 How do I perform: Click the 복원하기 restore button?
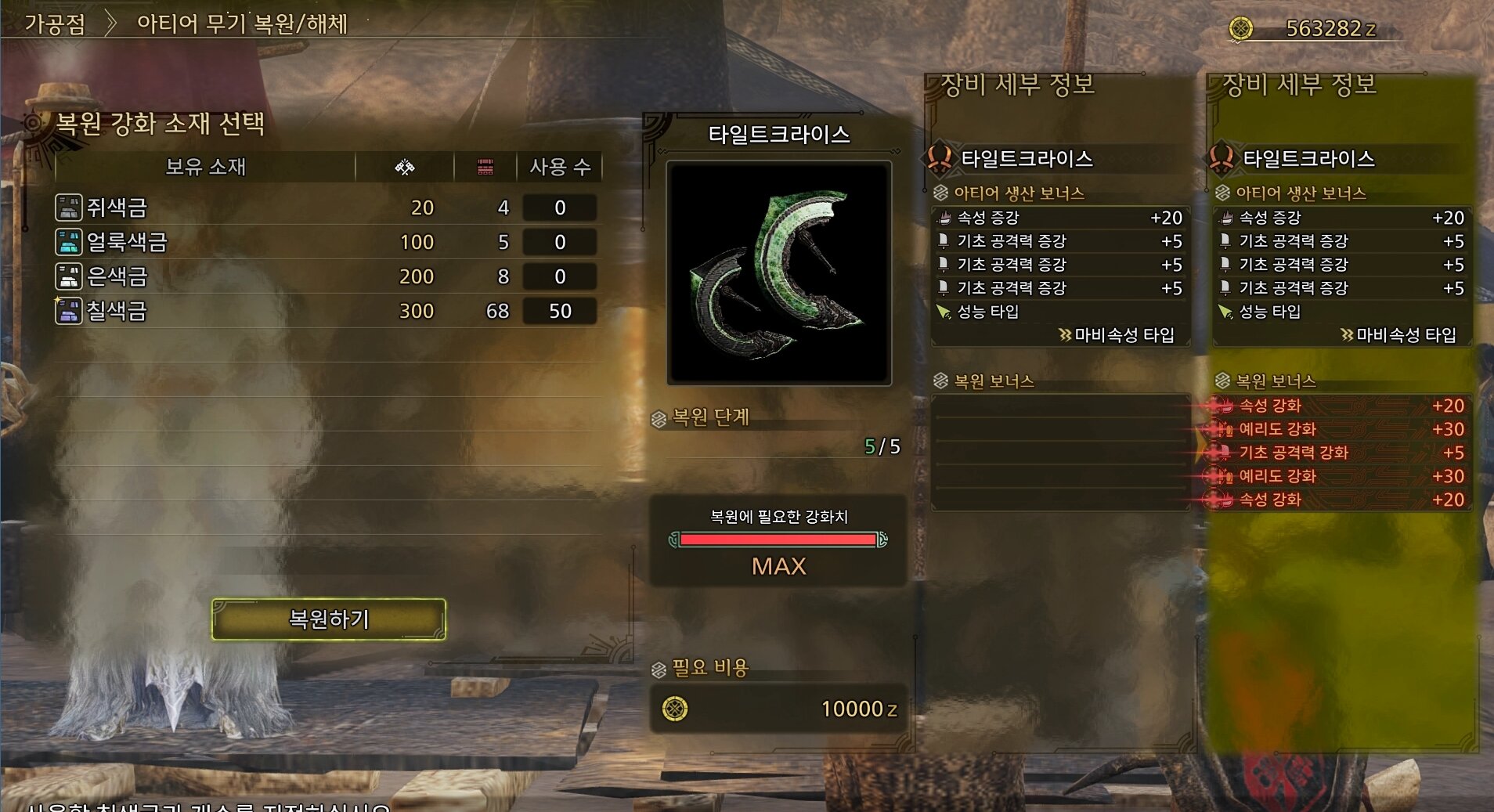(329, 619)
